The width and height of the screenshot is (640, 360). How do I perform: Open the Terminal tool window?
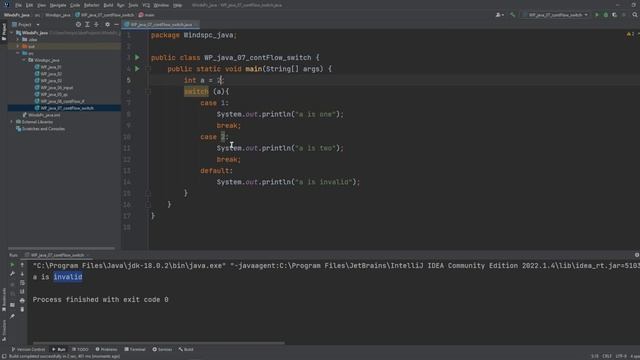click(135, 349)
